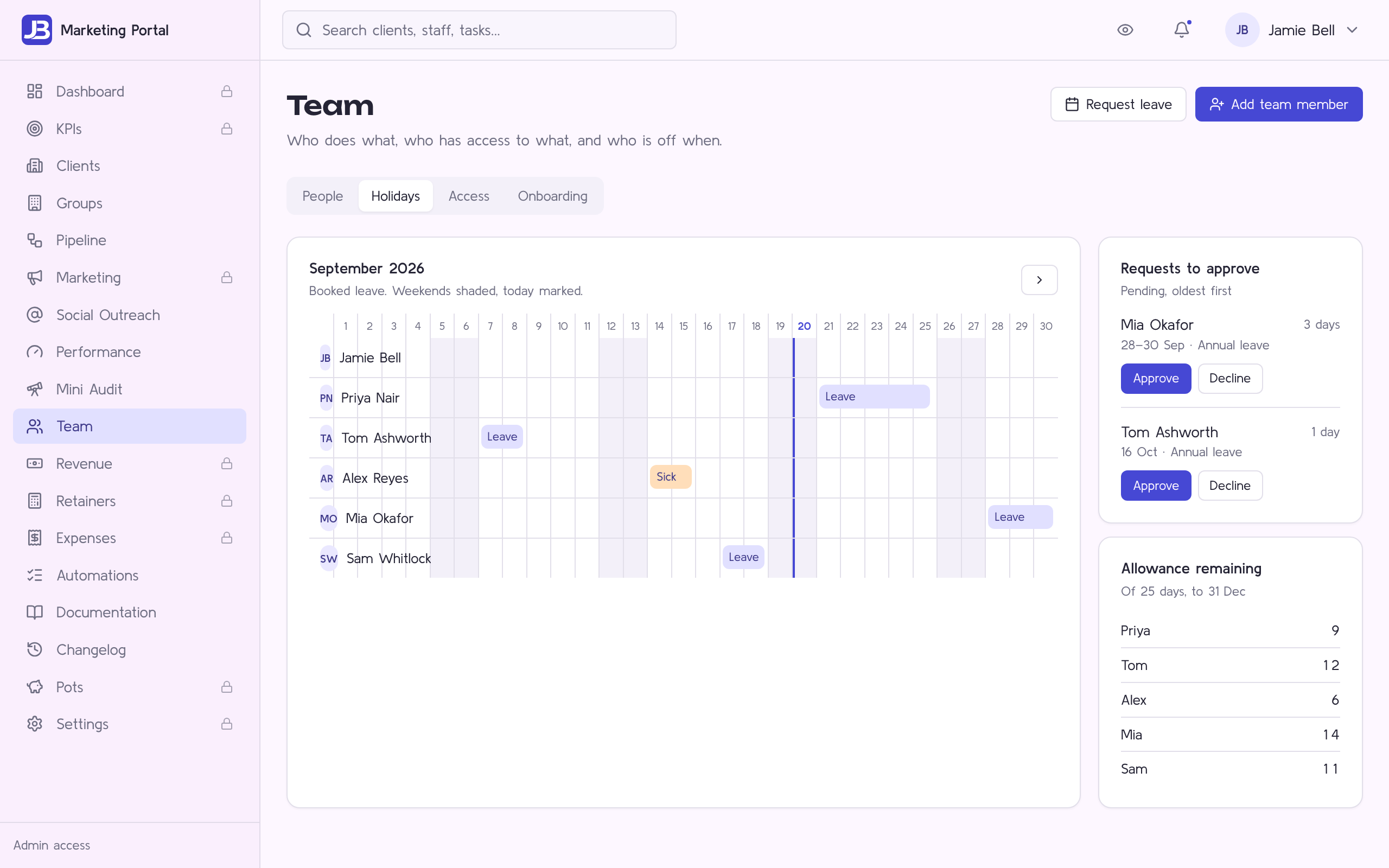Click the lock icon beside Dashboard

point(227,91)
